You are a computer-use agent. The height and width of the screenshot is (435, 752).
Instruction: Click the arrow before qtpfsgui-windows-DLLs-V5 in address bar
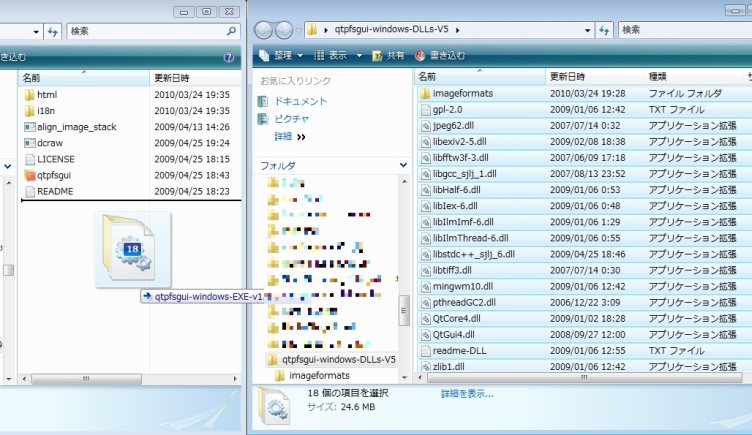coord(326,30)
